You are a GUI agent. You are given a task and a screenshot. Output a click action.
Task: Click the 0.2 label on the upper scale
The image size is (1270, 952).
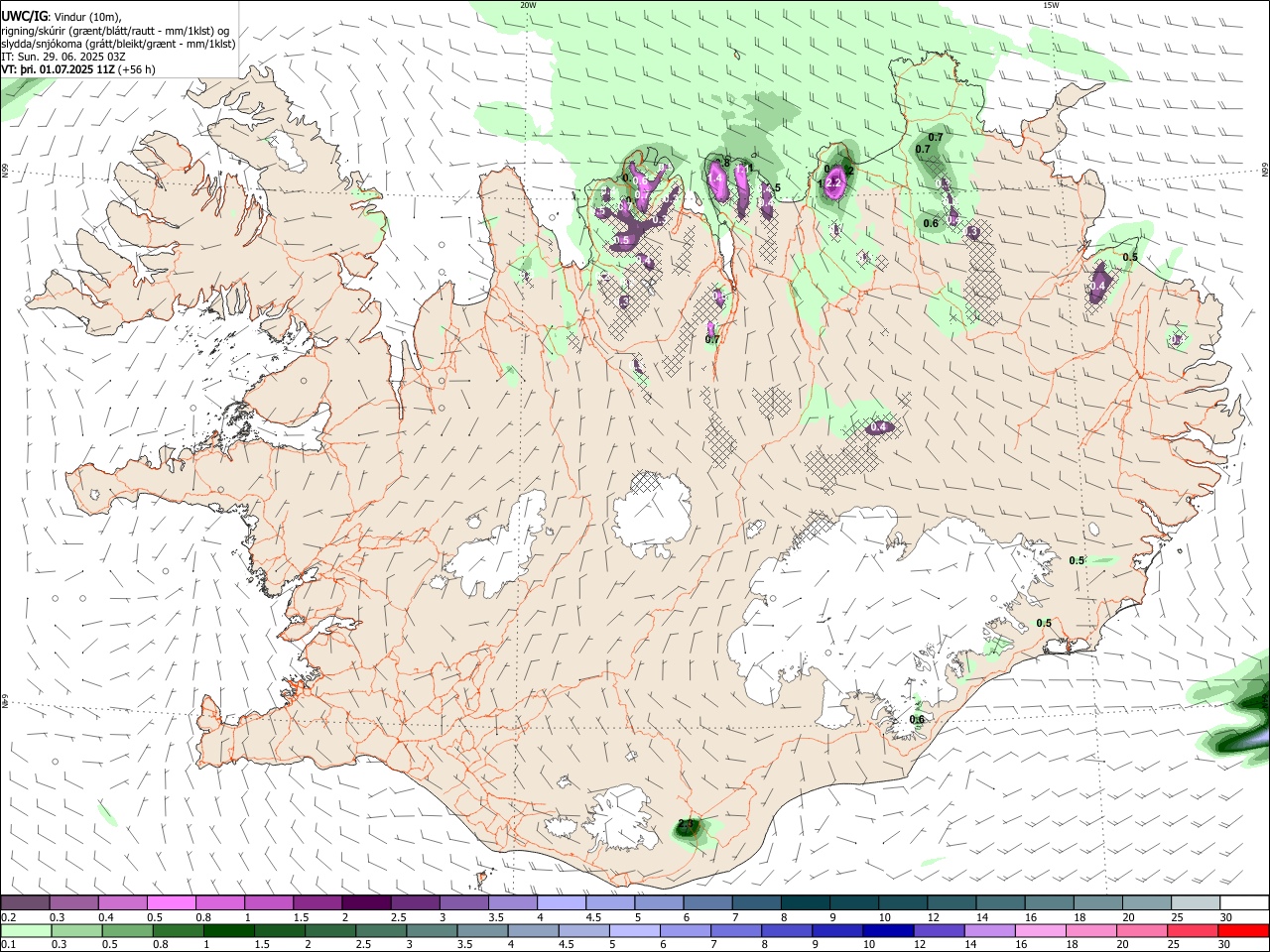(x=7, y=917)
